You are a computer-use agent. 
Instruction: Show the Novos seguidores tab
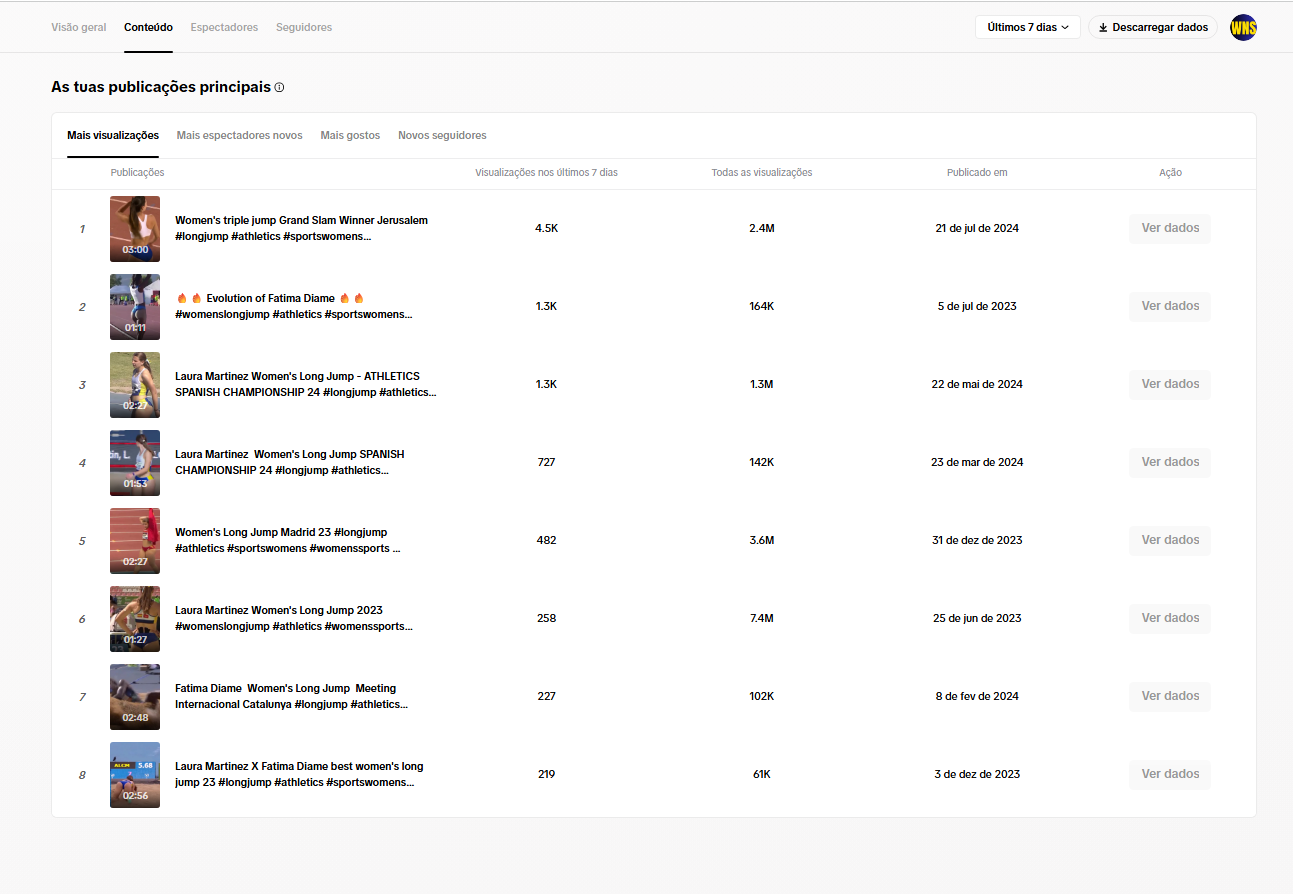442,136
